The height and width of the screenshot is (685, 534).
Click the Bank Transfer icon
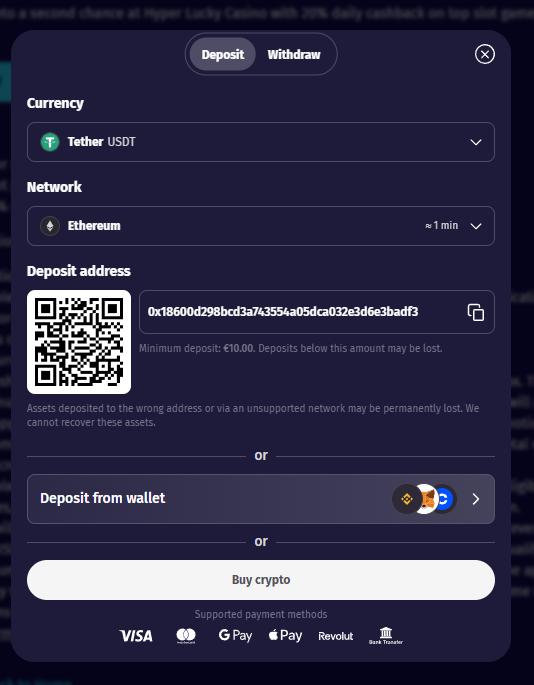pos(386,636)
